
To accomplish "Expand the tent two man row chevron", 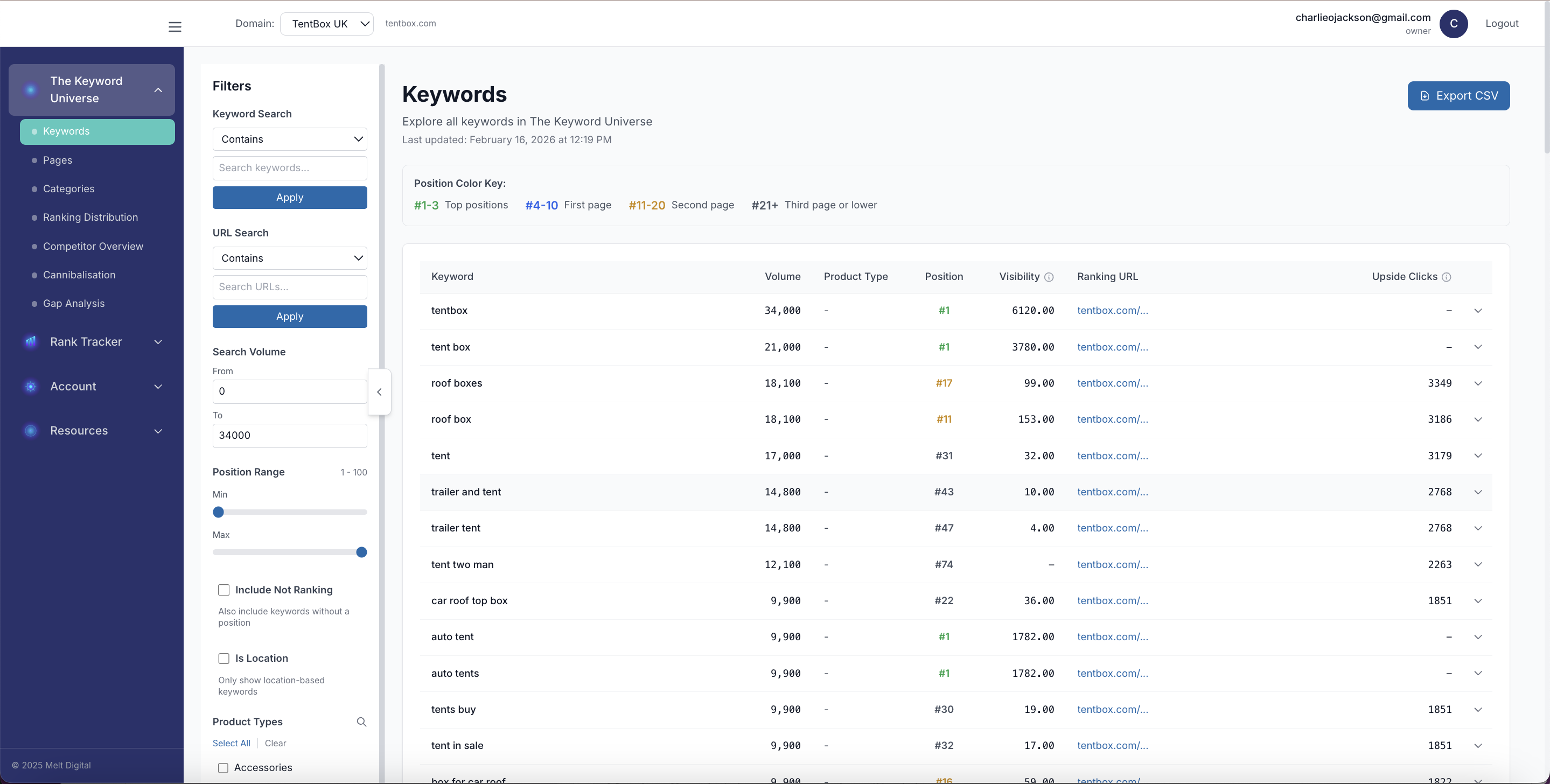I will tap(1478, 564).
